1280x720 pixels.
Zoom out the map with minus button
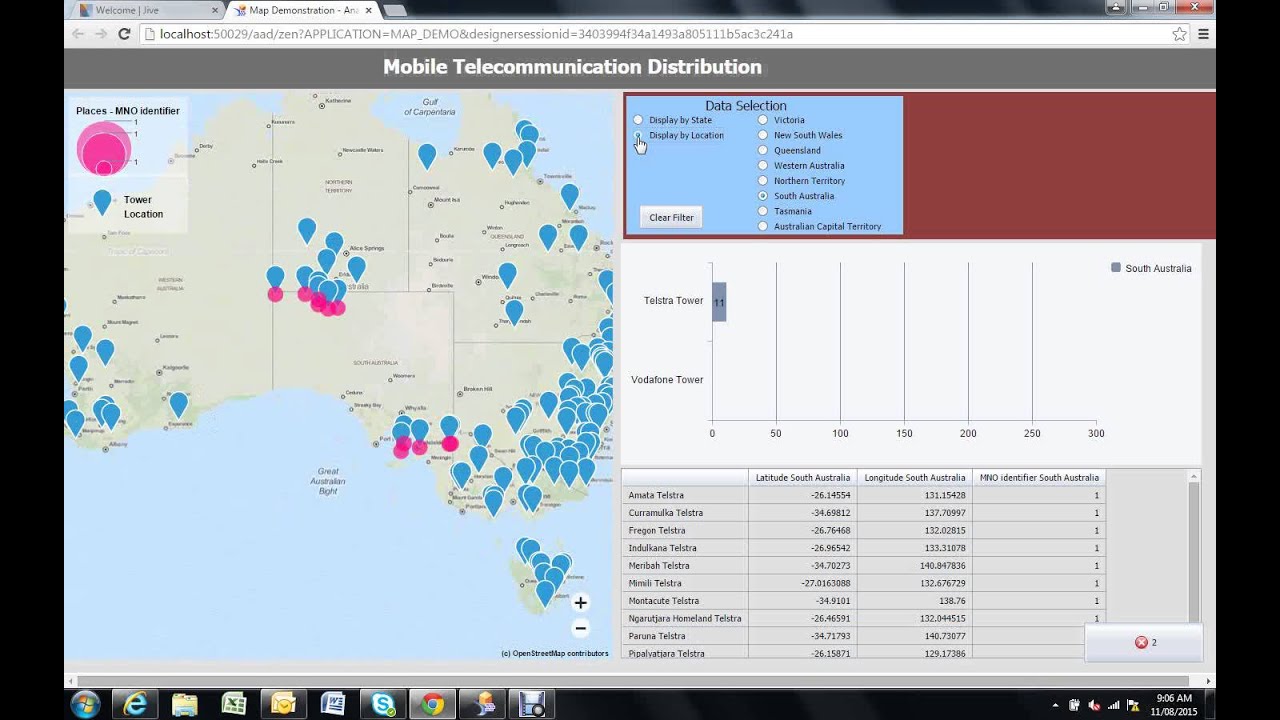[x=580, y=628]
